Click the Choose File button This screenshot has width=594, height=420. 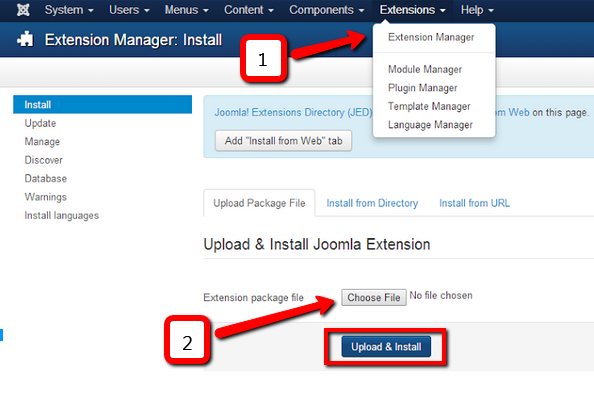374,297
